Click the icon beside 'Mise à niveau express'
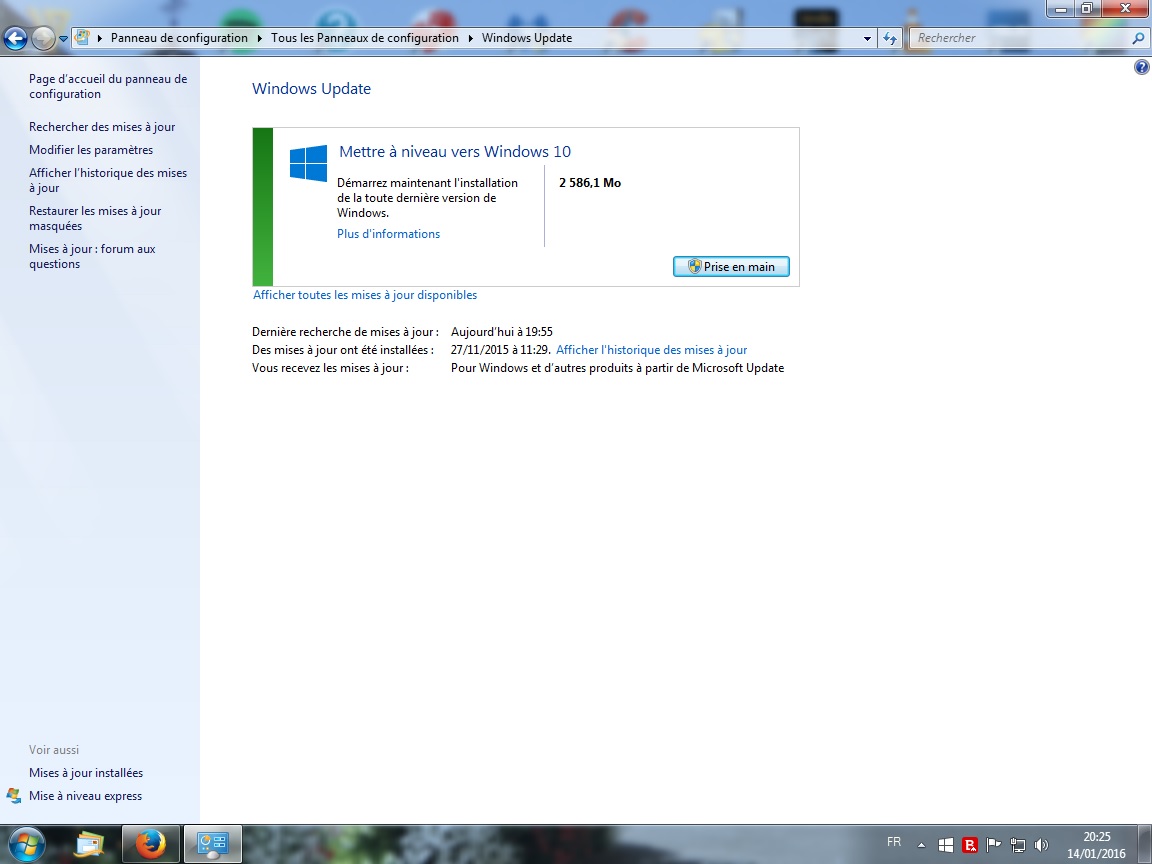The height and width of the screenshot is (864, 1152). pos(14,796)
